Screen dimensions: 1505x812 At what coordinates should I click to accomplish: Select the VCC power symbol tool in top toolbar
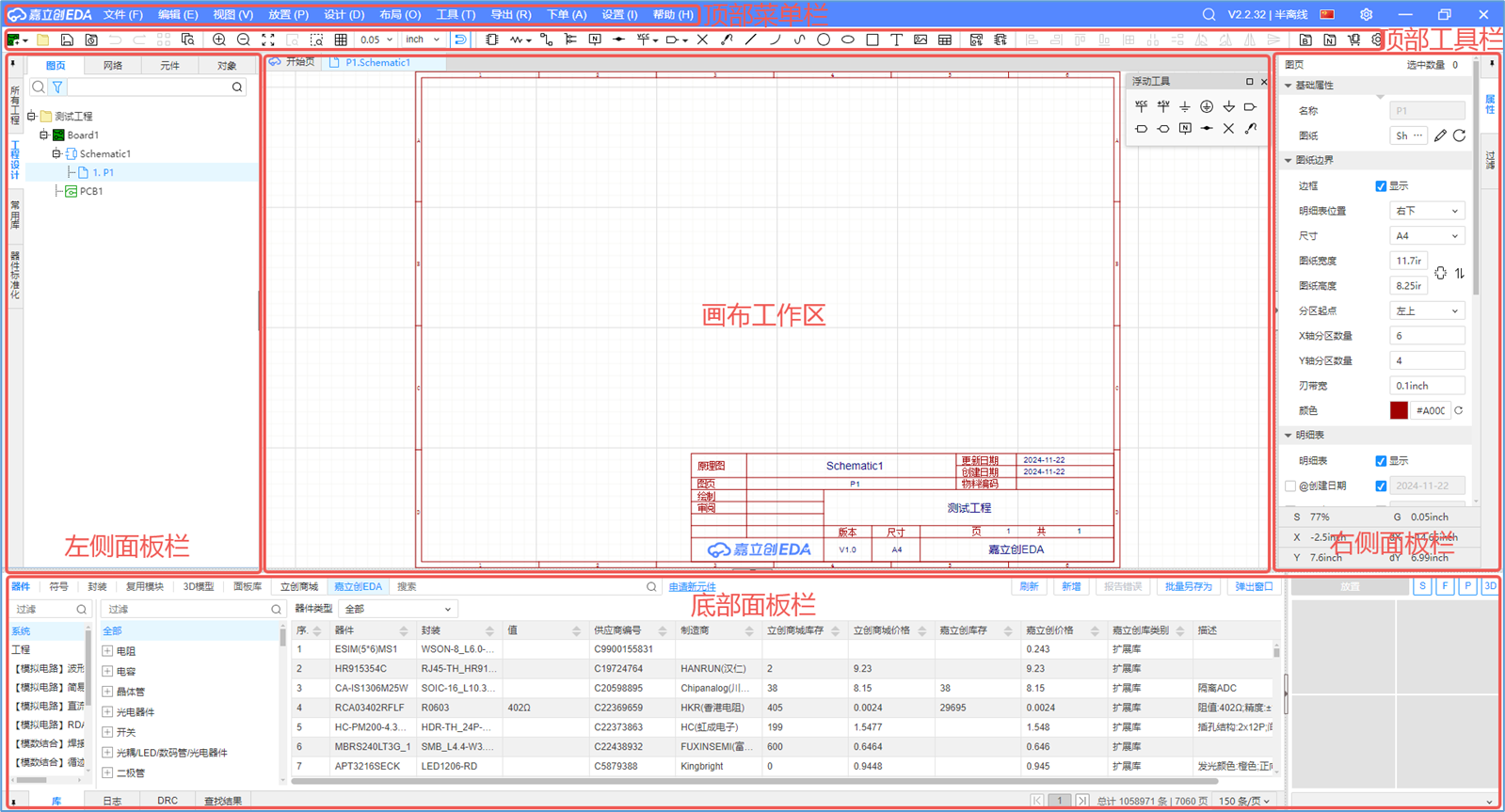coord(643,40)
